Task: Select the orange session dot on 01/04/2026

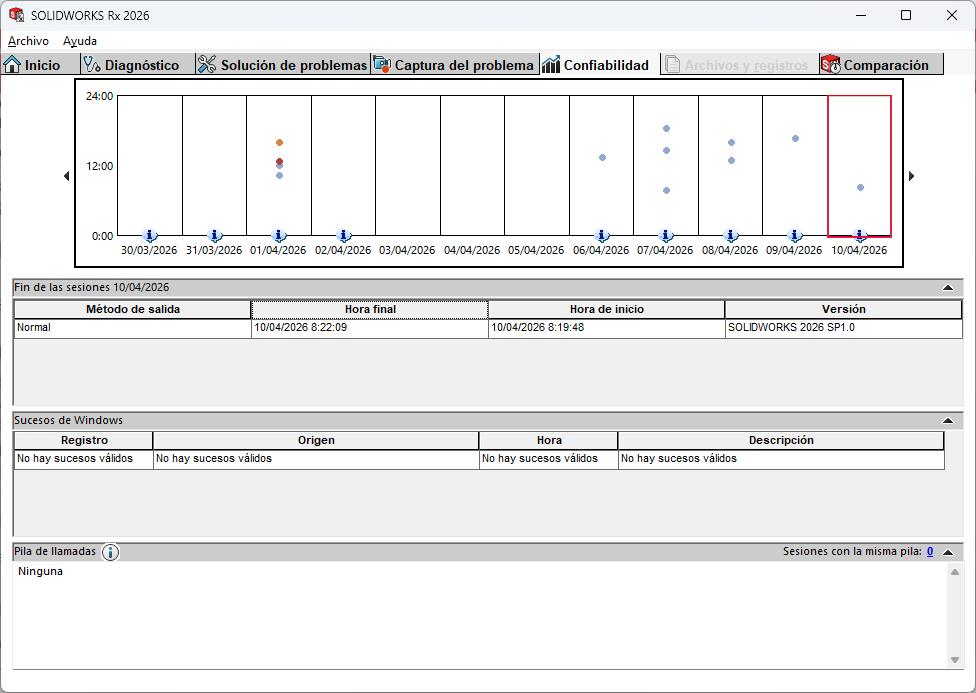Action: coord(279,143)
